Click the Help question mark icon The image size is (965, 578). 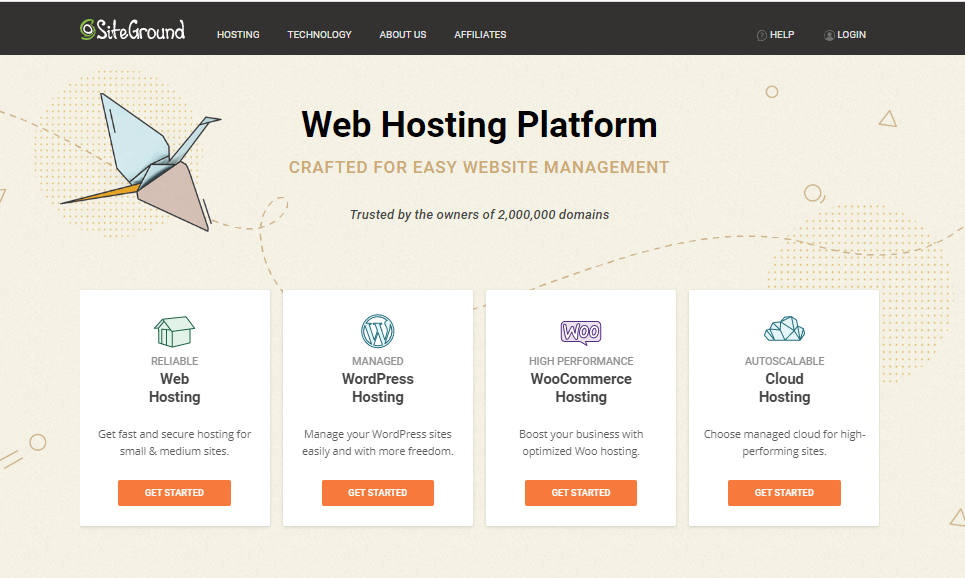click(x=761, y=35)
